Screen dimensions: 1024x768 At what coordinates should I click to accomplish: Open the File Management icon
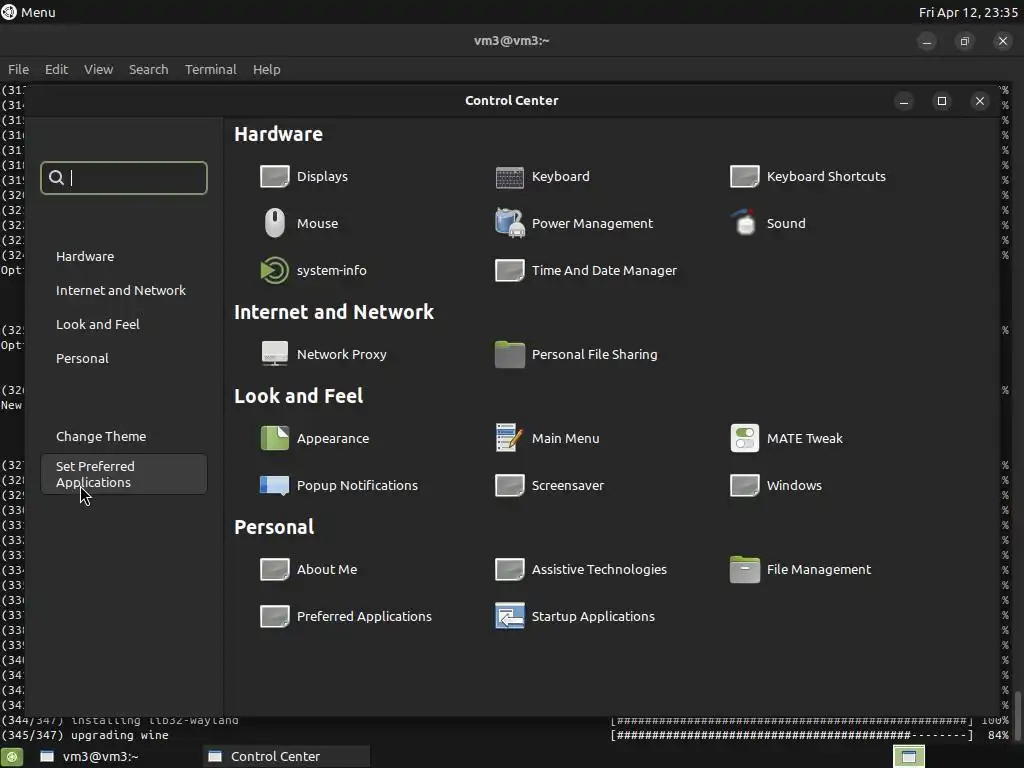[744, 569]
